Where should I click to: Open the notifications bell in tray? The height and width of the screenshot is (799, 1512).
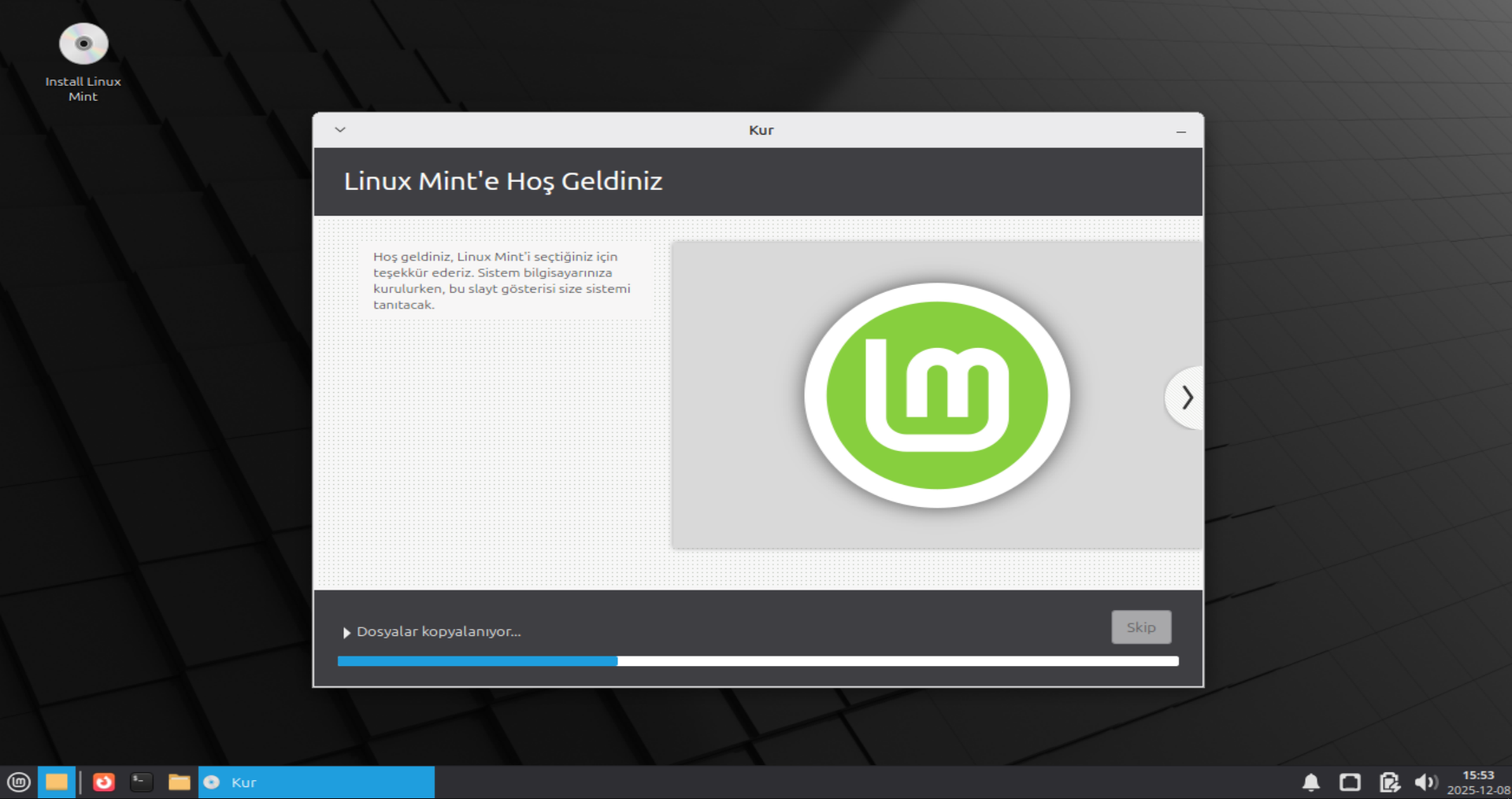(x=1311, y=782)
